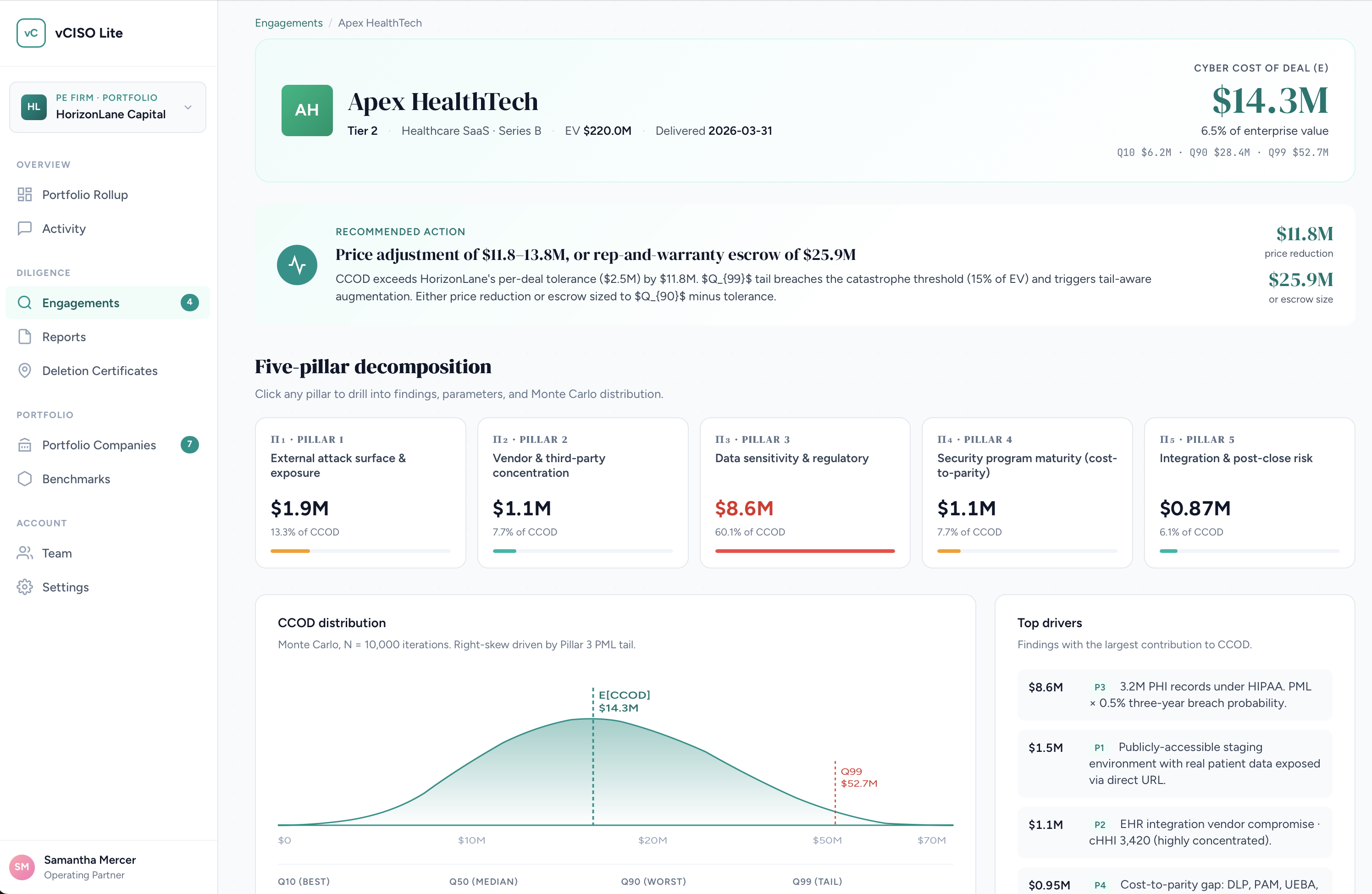This screenshot has height=894, width=1372.
Task: Click the Engagements count badge 4
Action: click(190, 302)
